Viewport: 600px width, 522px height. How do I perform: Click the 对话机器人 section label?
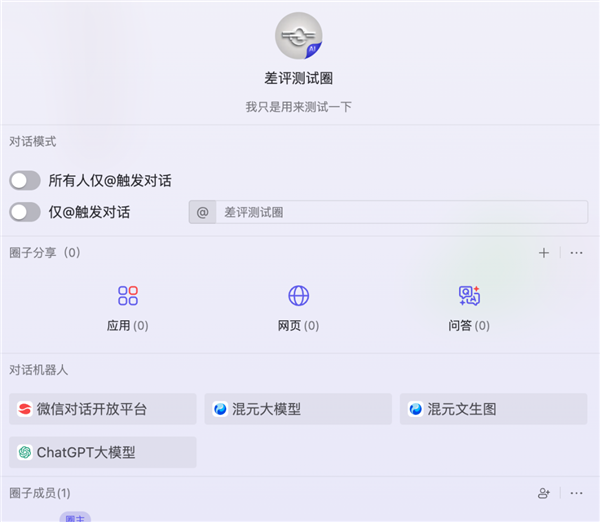click(x=39, y=370)
